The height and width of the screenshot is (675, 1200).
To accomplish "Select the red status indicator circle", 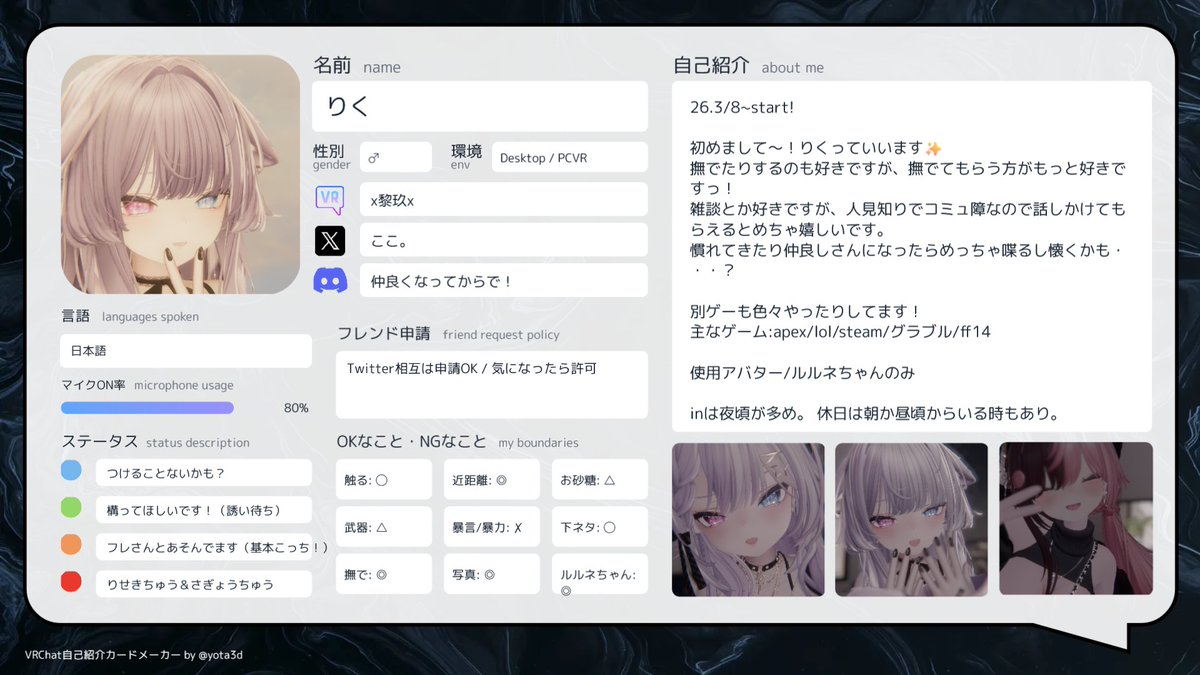I will point(70,580).
